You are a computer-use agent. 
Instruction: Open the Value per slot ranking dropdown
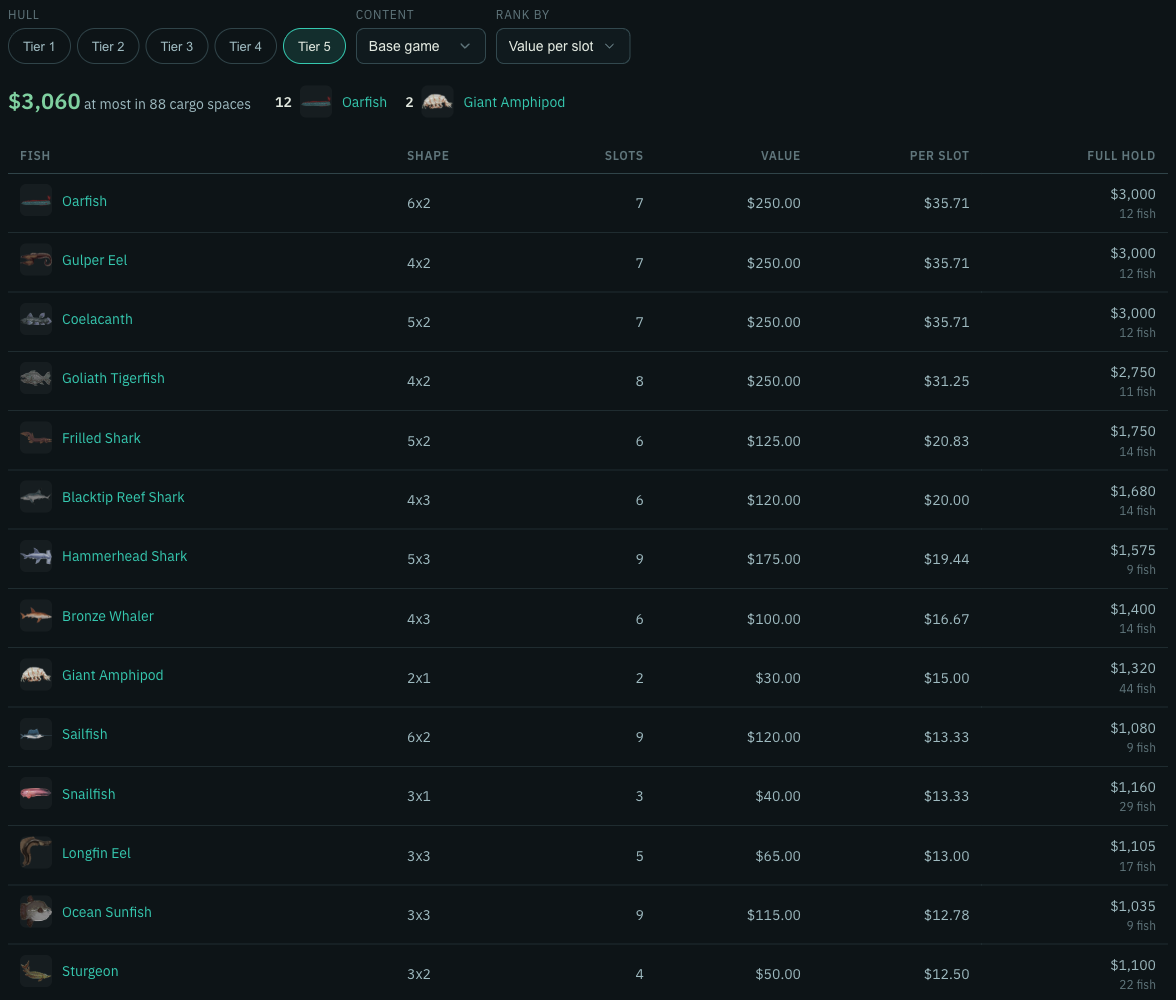[562, 47]
